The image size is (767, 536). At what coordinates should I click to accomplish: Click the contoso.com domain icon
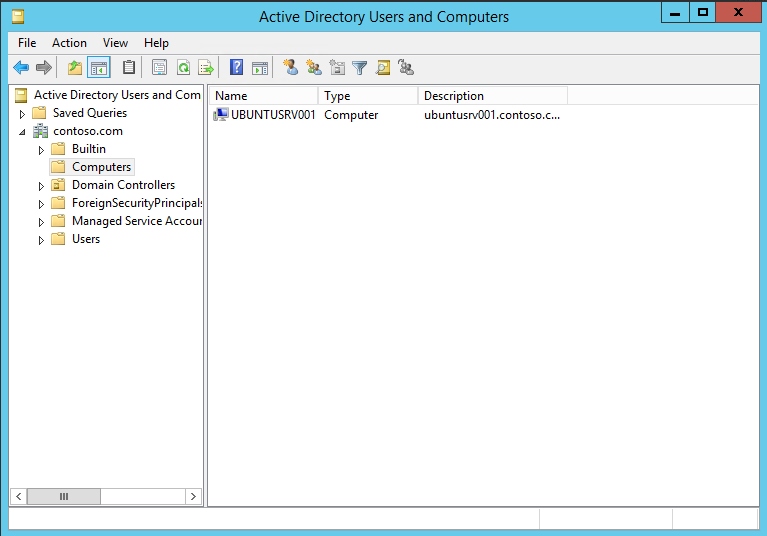click(40, 131)
